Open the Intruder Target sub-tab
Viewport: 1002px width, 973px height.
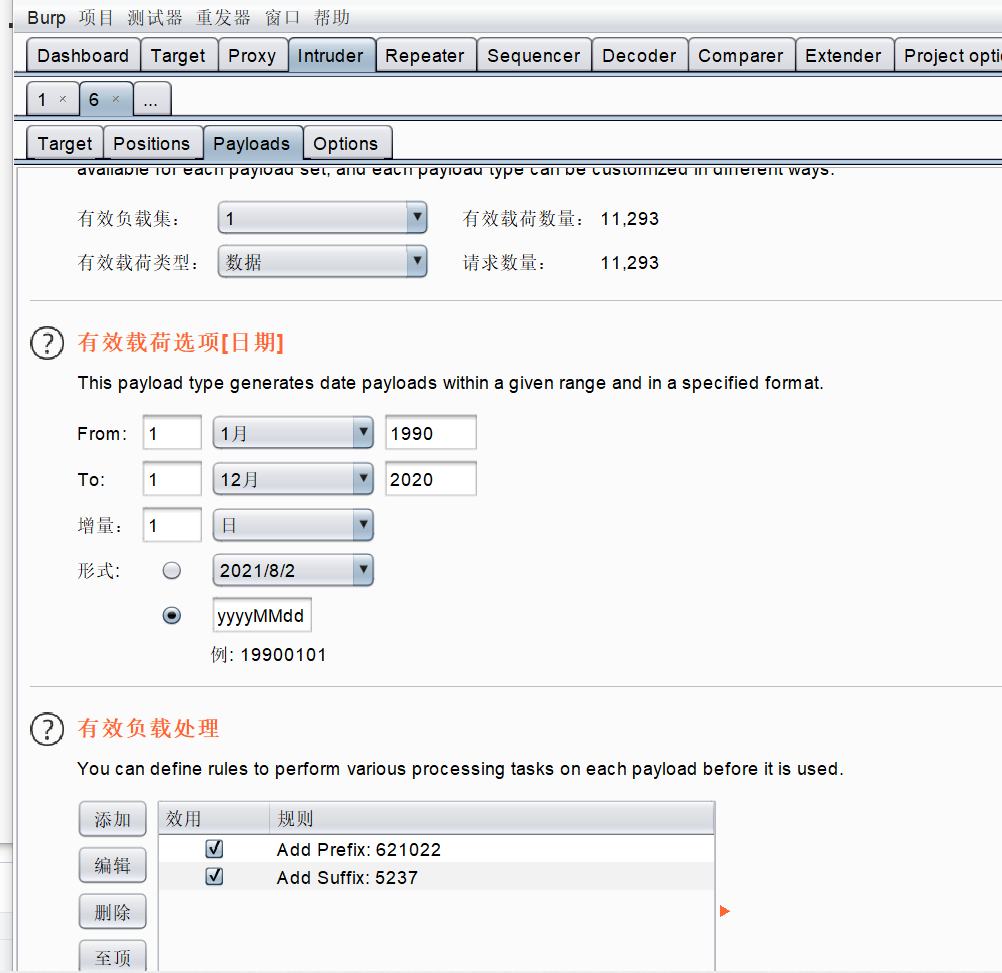(65, 144)
